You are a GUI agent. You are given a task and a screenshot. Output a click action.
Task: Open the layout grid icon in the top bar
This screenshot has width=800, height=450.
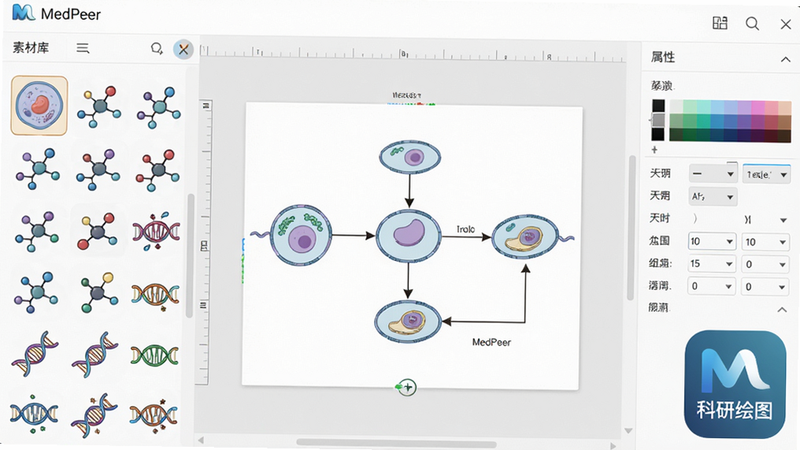pyautogui.click(x=720, y=23)
